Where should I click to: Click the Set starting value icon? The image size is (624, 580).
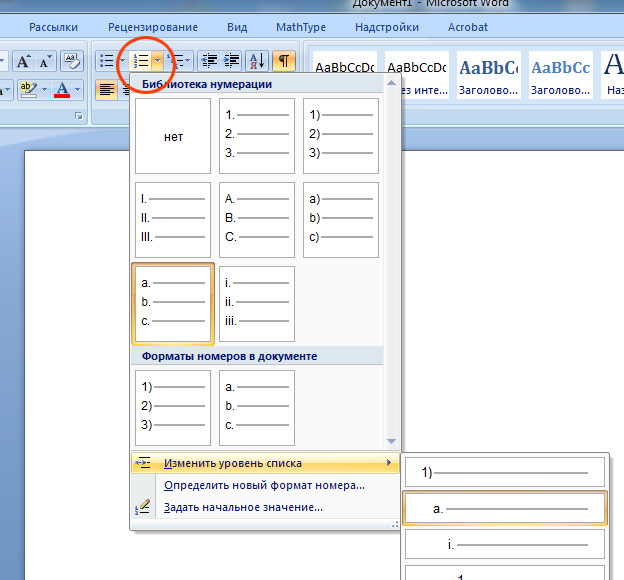click(143, 507)
